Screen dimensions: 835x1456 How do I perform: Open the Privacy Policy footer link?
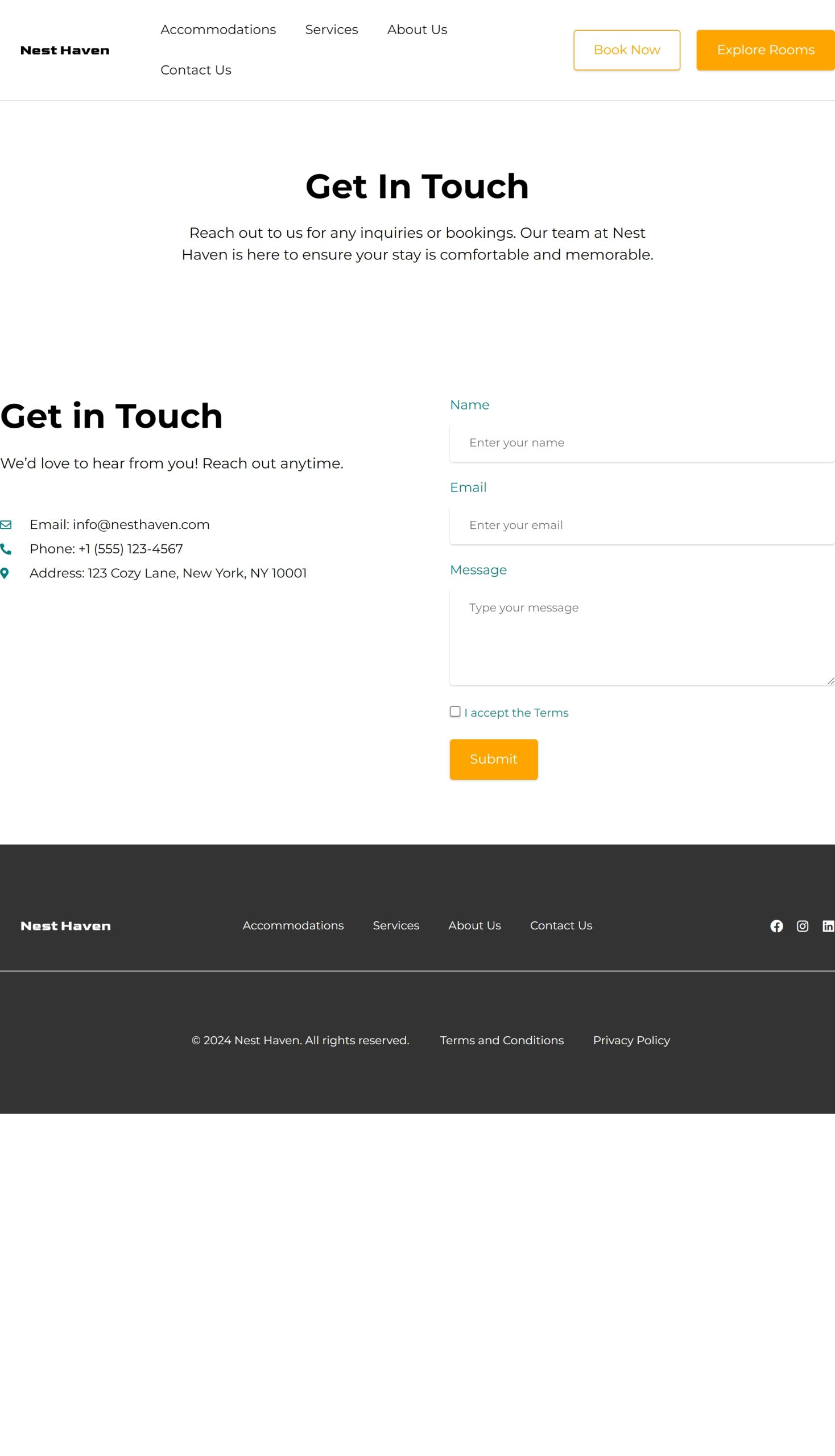coord(631,1040)
